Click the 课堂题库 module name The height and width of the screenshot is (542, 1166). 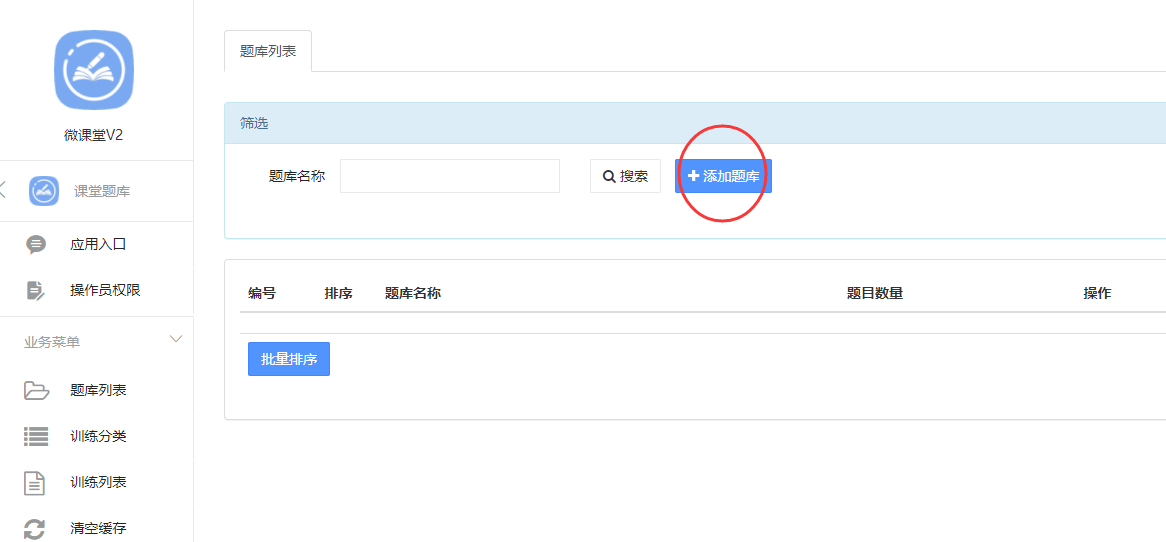(102, 191)
